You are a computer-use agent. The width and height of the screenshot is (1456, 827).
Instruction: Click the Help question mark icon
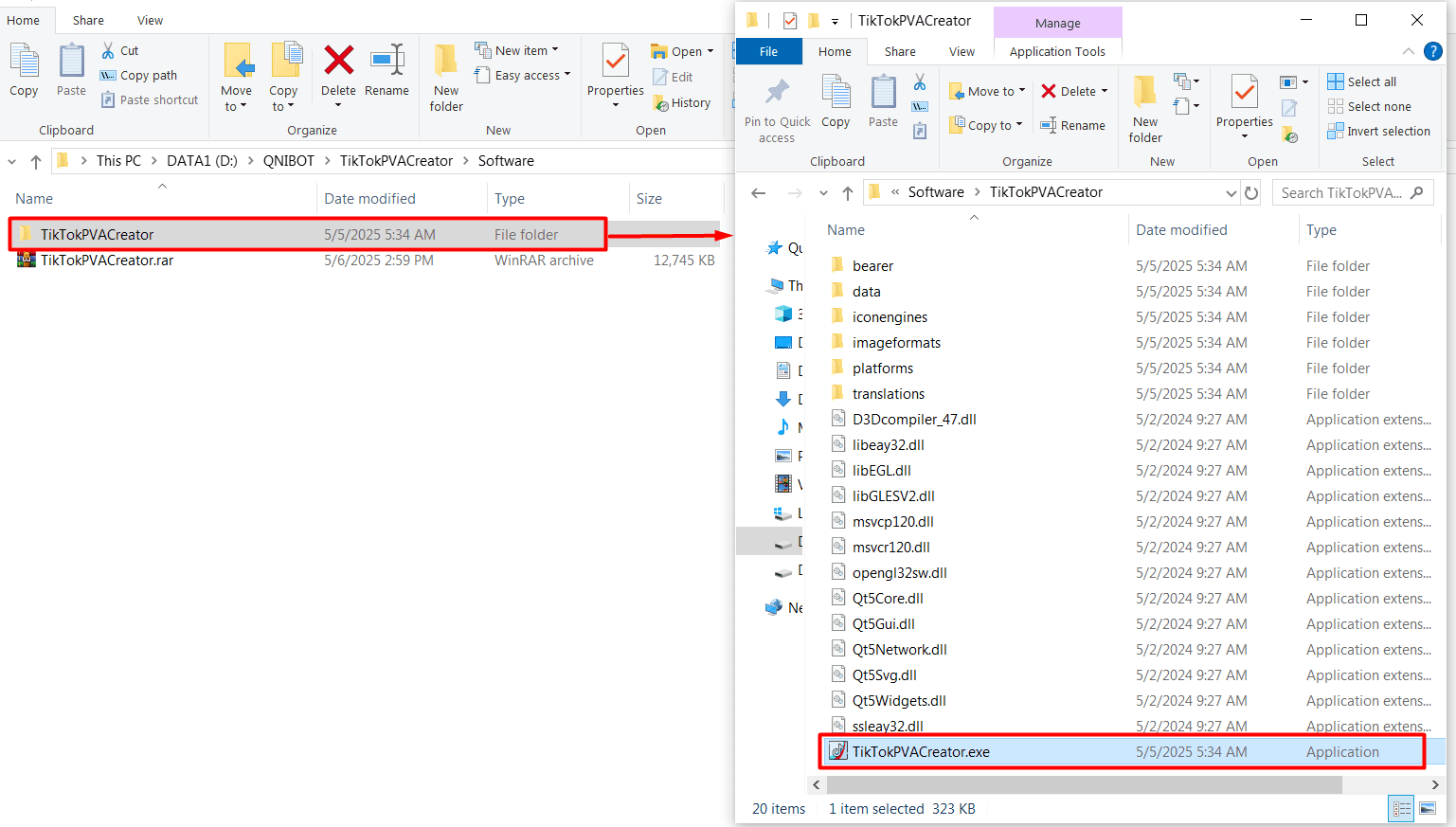point(1433,51)
